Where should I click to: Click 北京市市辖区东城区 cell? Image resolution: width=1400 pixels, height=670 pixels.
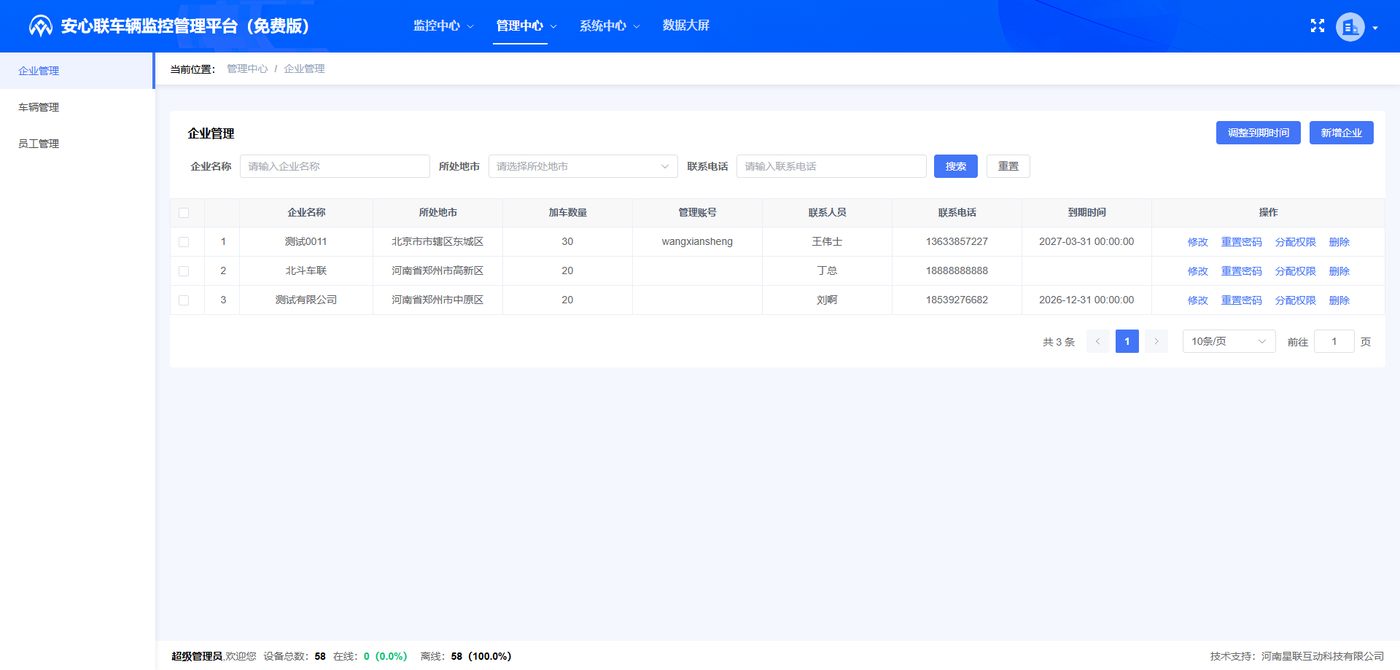[x=438, y=242]
